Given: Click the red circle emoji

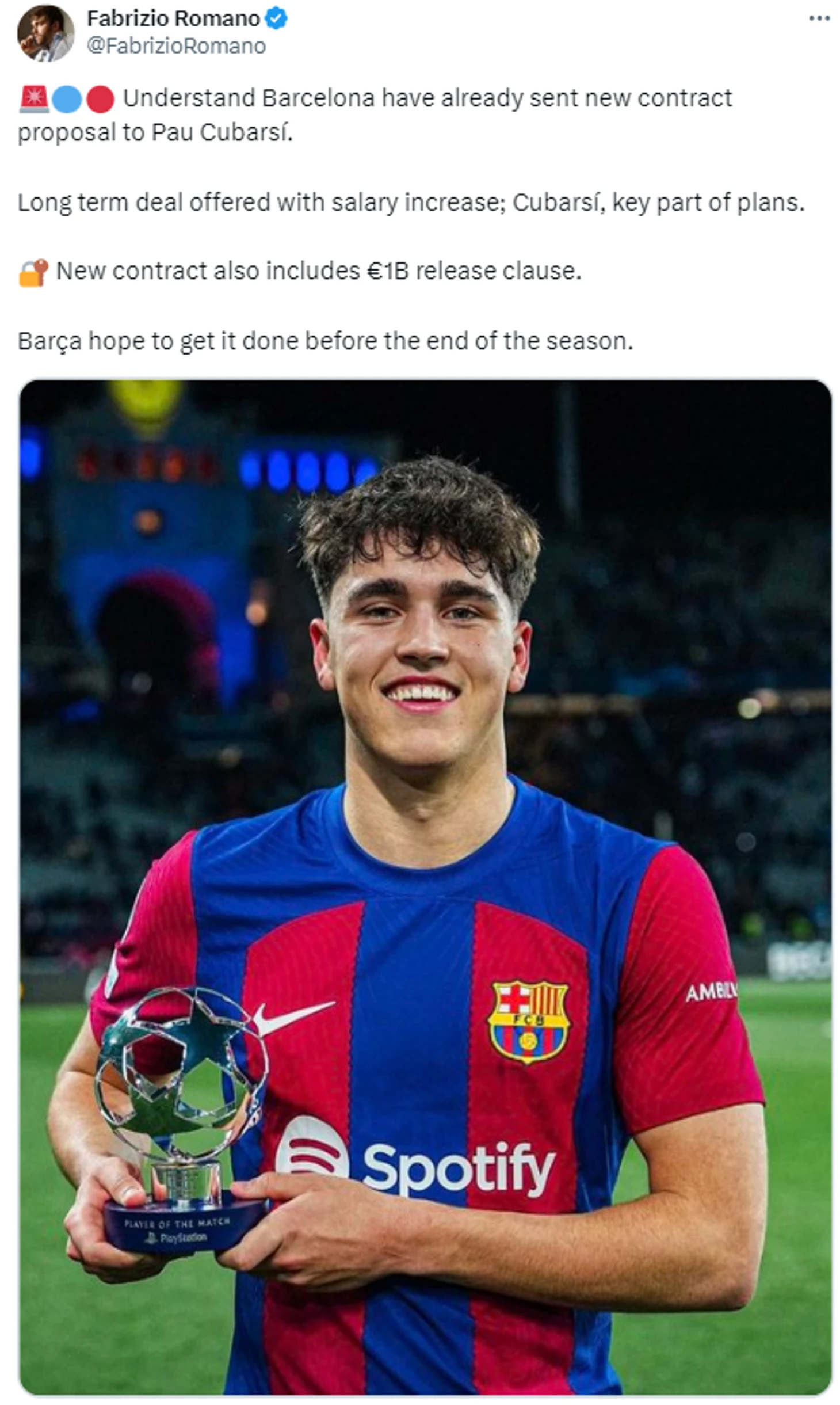Looking at the screenshot, I should point(100,99).
